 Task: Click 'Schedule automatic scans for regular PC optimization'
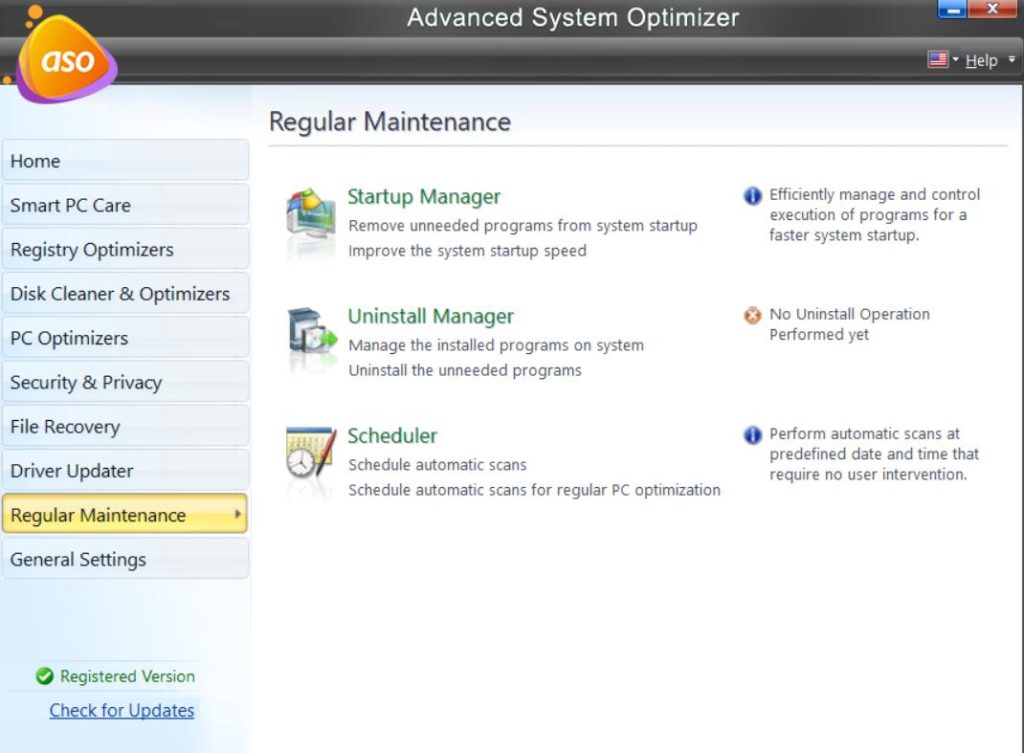[534, 490]
